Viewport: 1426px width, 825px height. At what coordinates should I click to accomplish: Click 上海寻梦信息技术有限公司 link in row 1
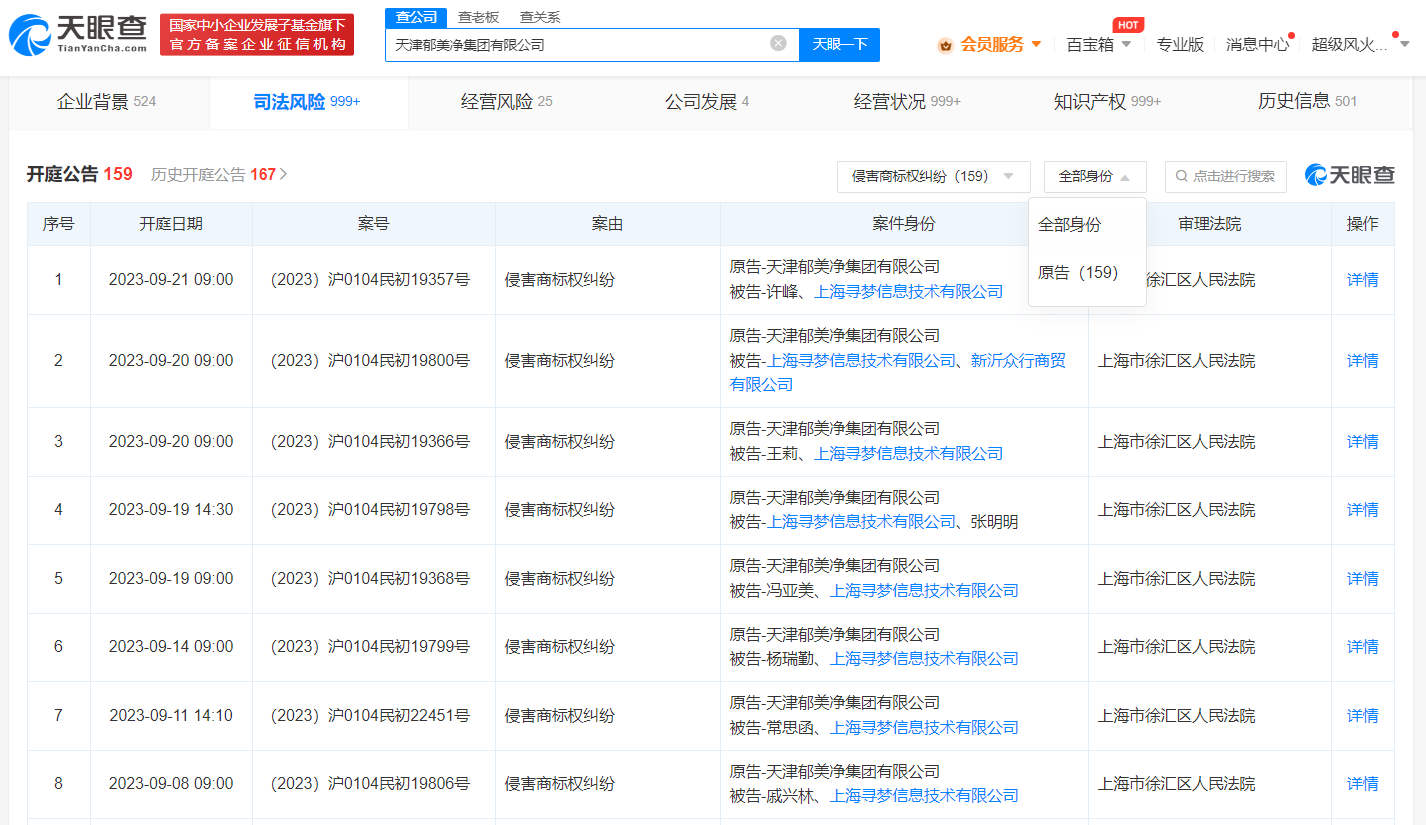(x=908, y=291)
